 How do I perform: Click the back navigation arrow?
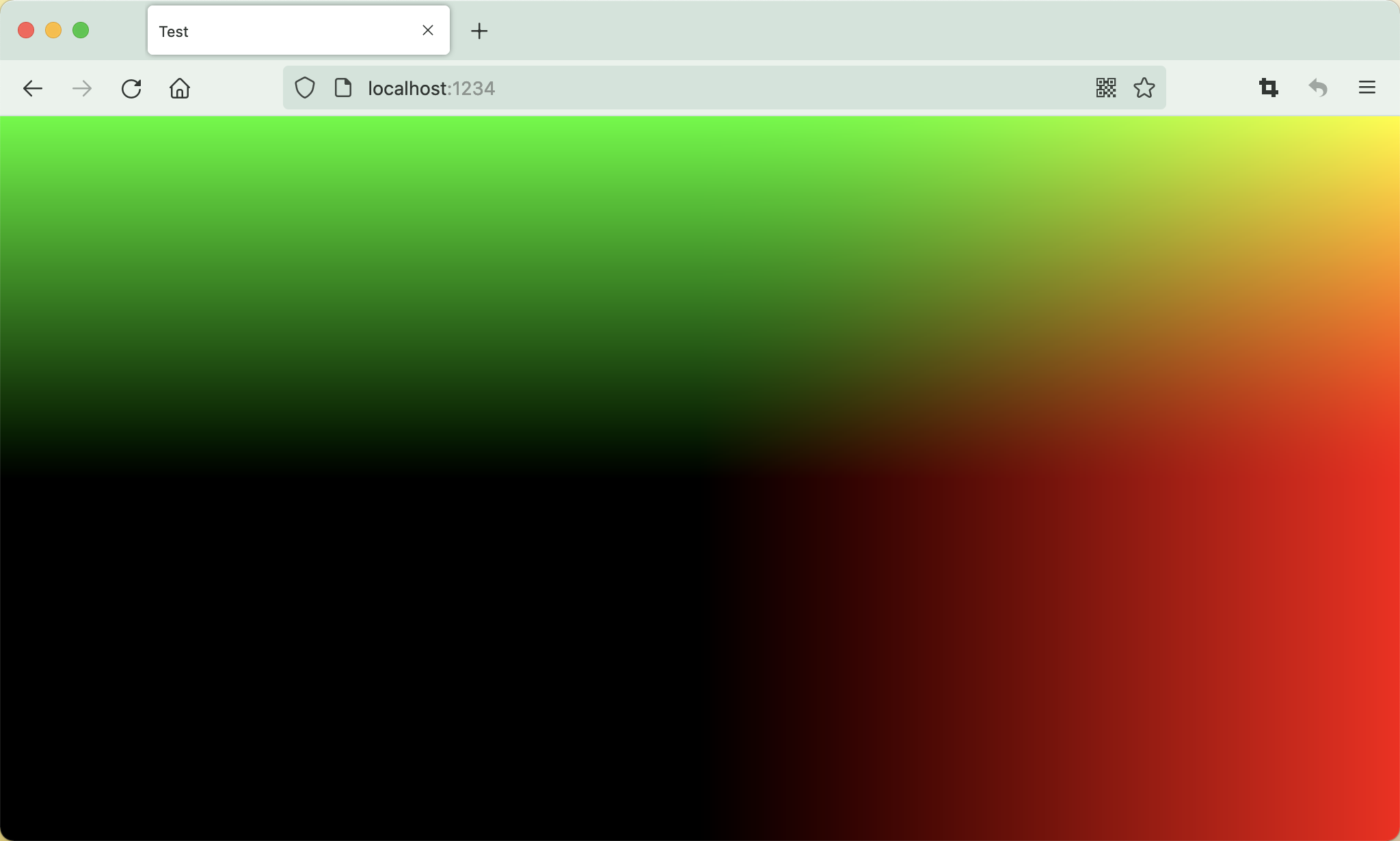(33, 88)
